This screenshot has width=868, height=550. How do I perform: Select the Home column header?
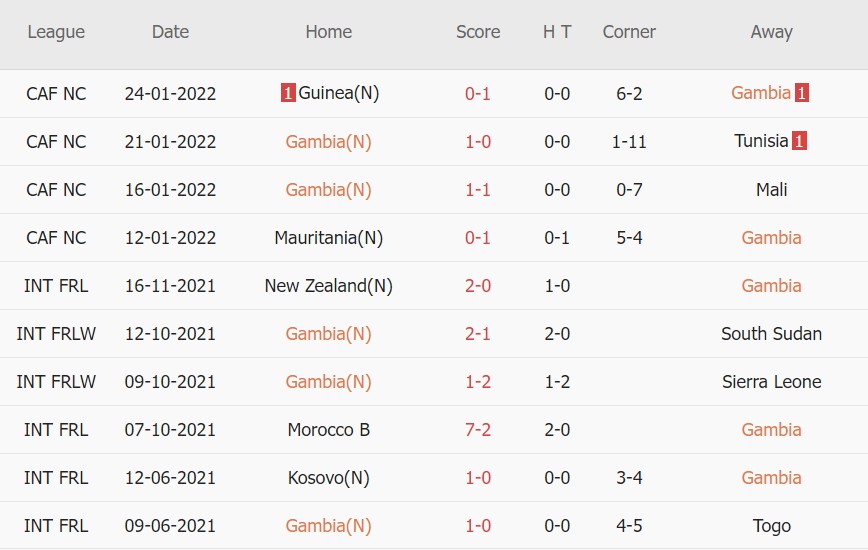coord(328,32)
